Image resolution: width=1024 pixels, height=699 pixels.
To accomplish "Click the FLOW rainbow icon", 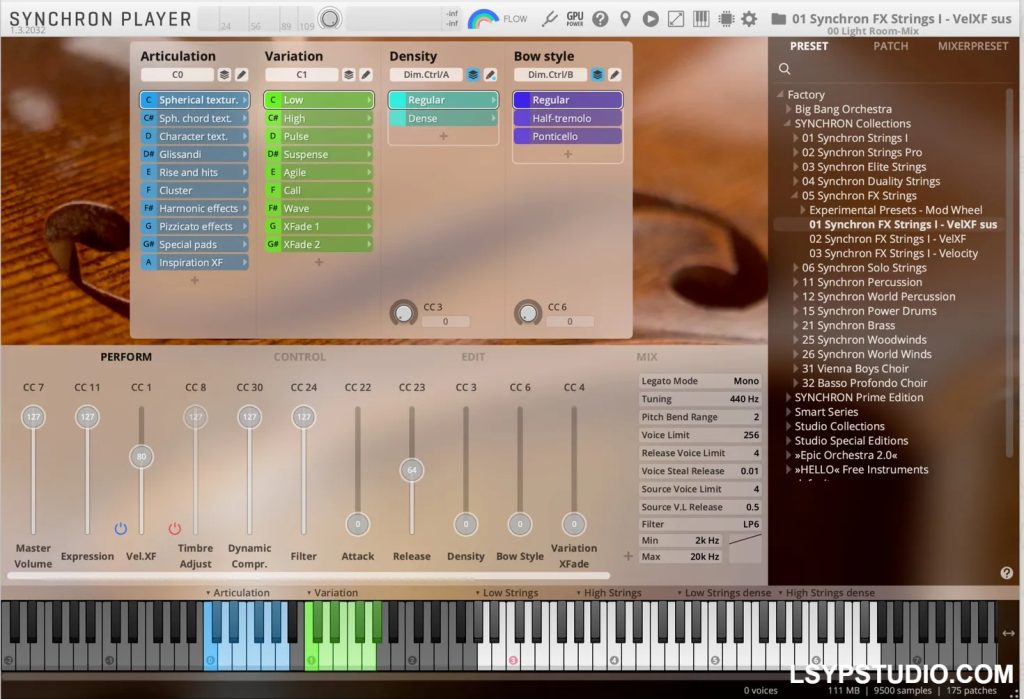I will (x=483, y=19).
